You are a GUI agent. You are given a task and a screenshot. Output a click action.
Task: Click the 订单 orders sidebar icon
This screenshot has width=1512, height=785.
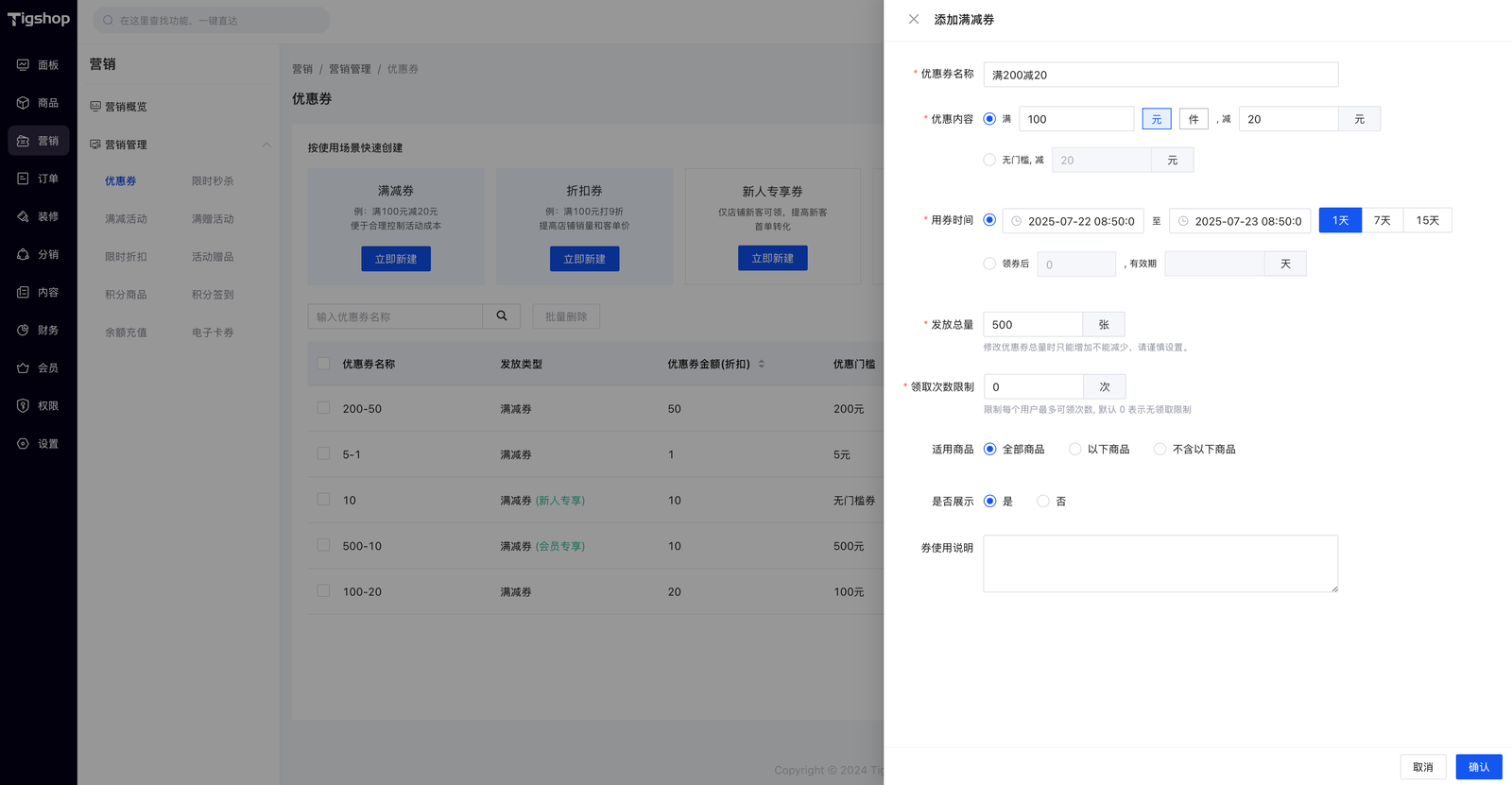tap(23, 179)
